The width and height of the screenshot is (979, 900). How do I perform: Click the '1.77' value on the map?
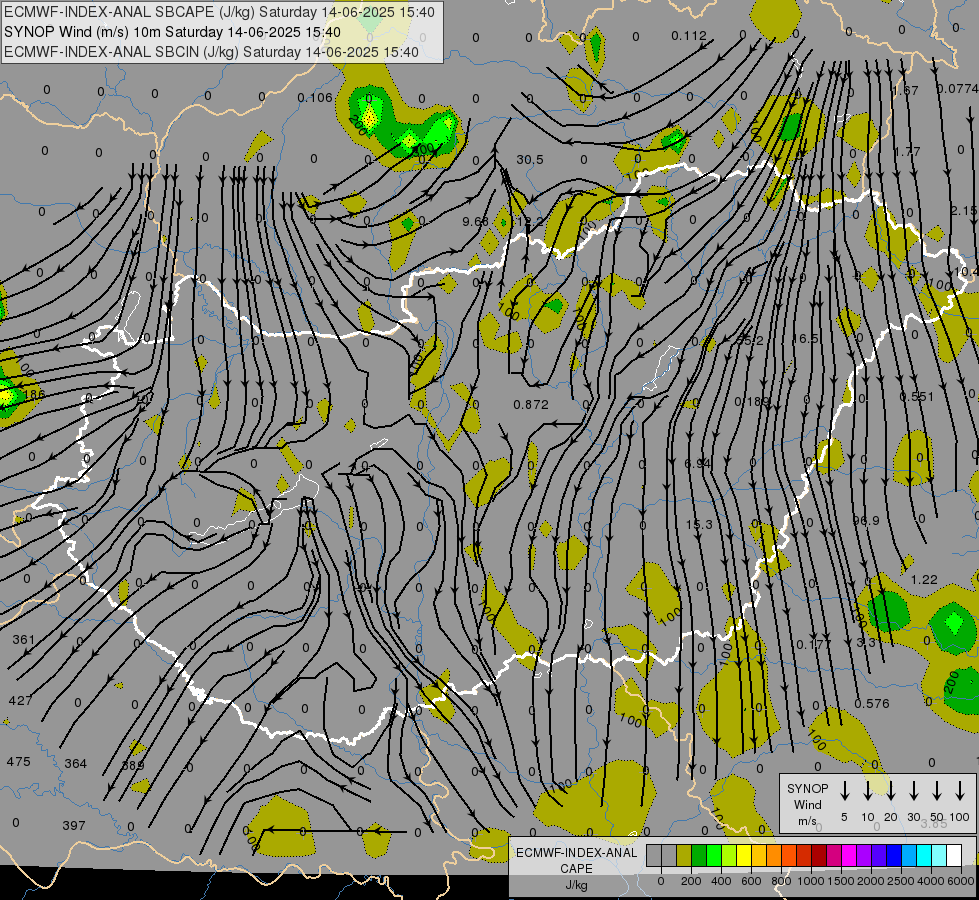tap(907, 152)
